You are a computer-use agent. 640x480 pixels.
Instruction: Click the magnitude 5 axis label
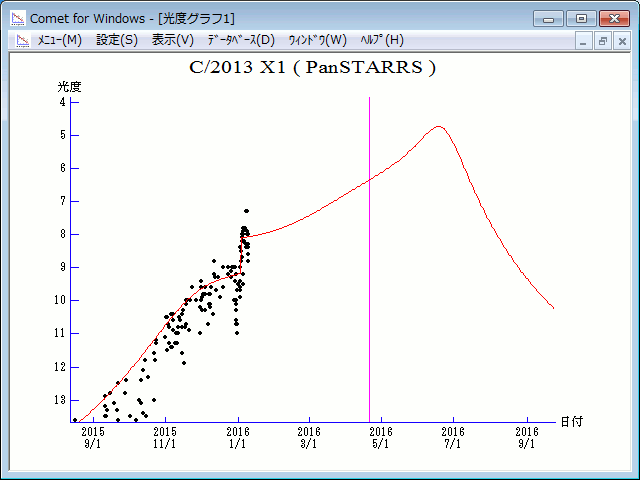click(62, 135)
